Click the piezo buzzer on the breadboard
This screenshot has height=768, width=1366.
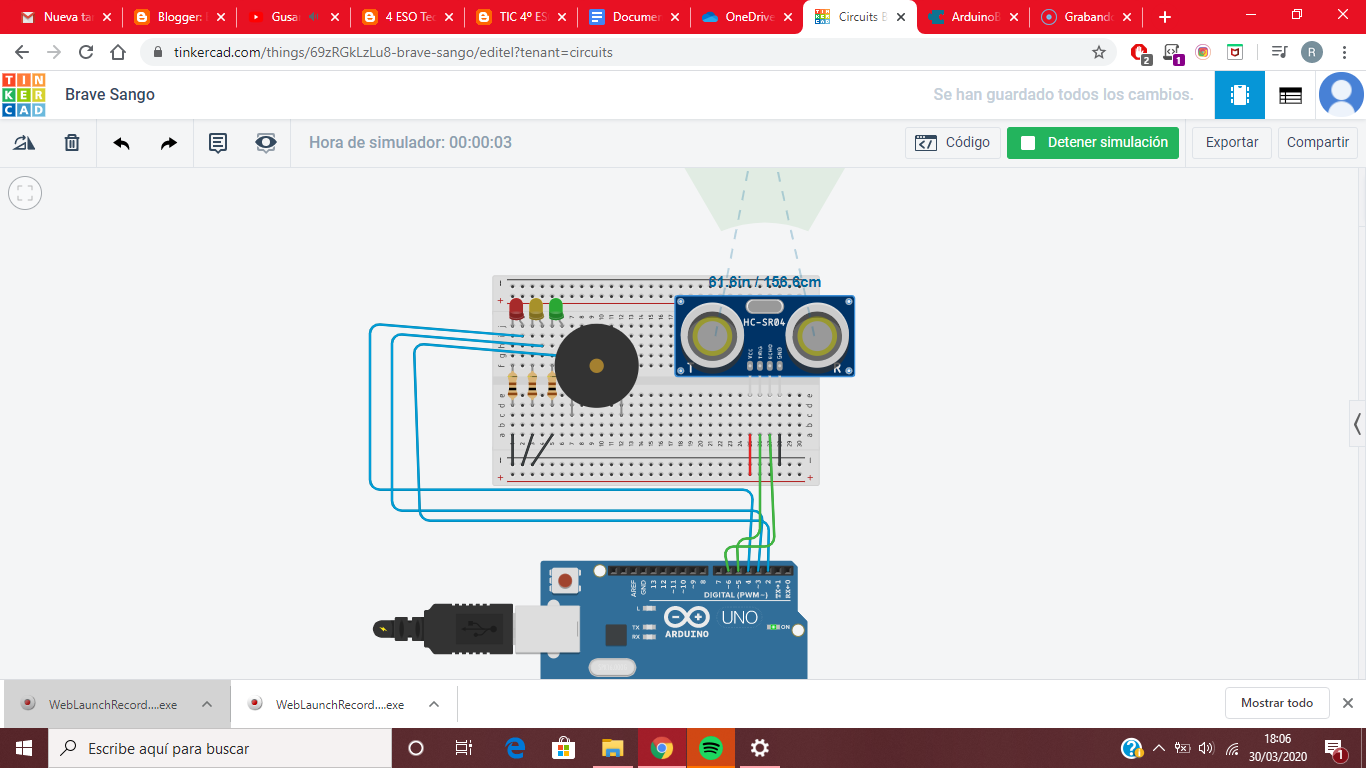coord(596,365)
